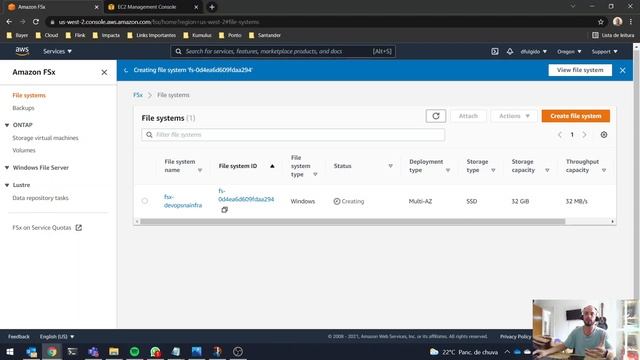
Task: Open the fsx-devopsnainfra file system link
Action: (x=183, y=201)
